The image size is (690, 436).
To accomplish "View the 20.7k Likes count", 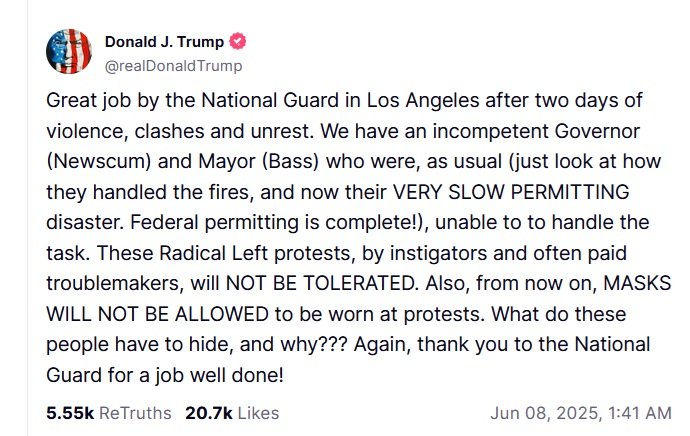I will pos(208,412).
